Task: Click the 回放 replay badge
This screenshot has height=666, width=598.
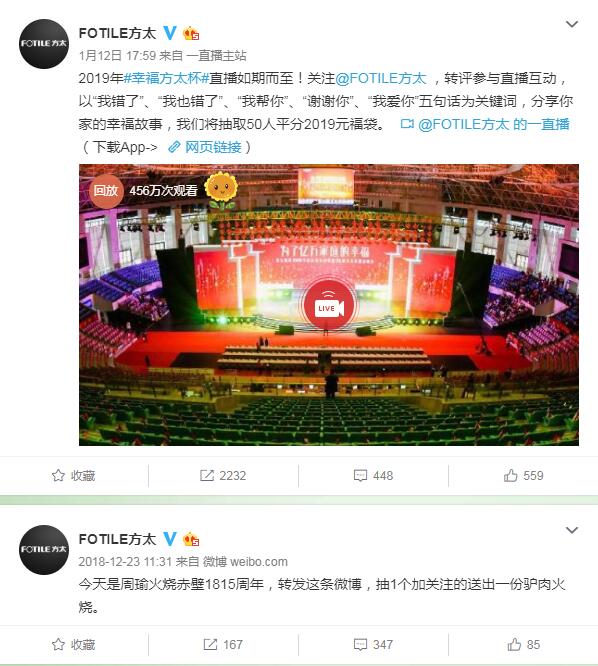Action: click(x=106, y=191)
